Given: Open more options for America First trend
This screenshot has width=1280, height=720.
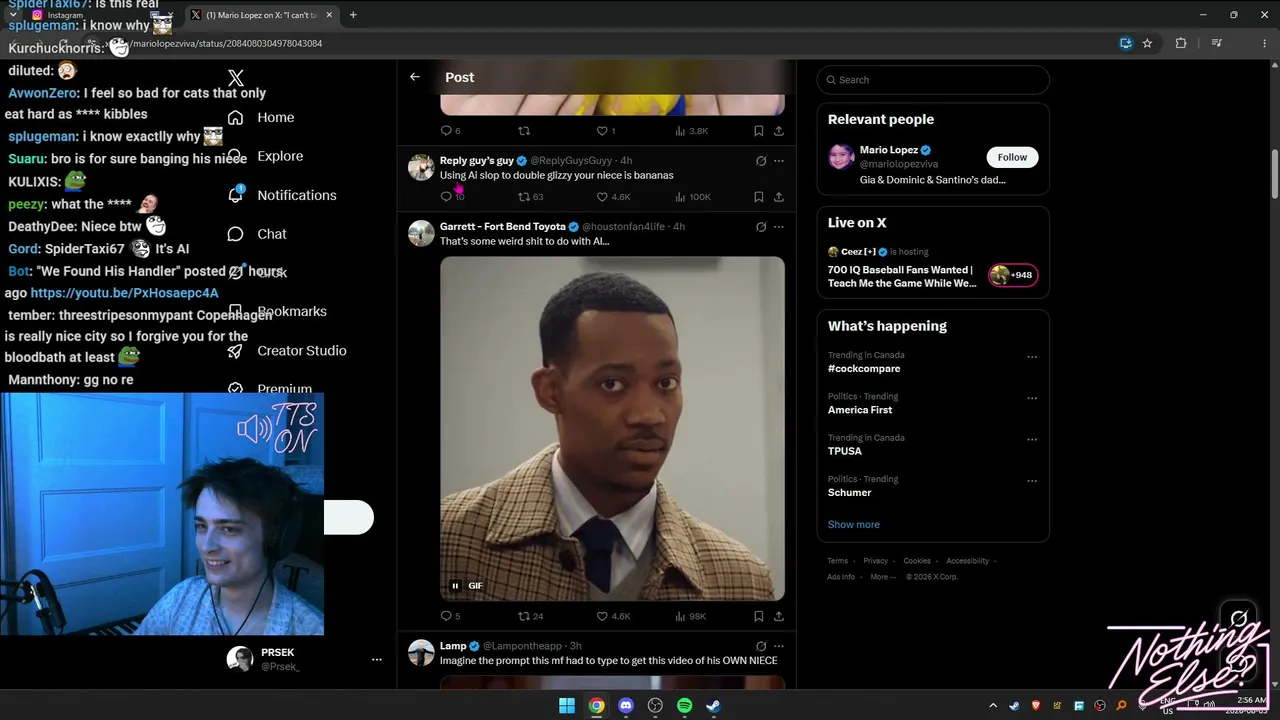Looking at the screenshot, I should click(x=1032, y=398).
